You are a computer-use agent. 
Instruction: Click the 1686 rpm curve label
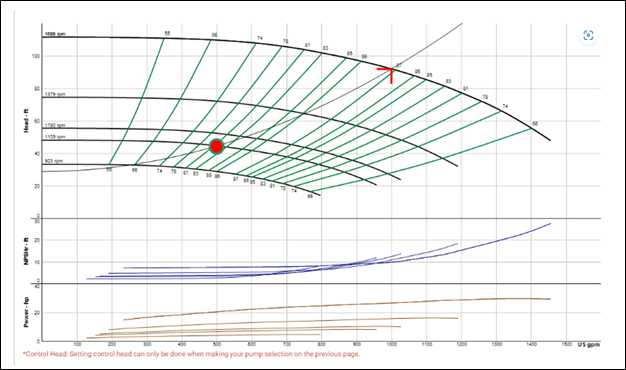(x=55, y=34)
